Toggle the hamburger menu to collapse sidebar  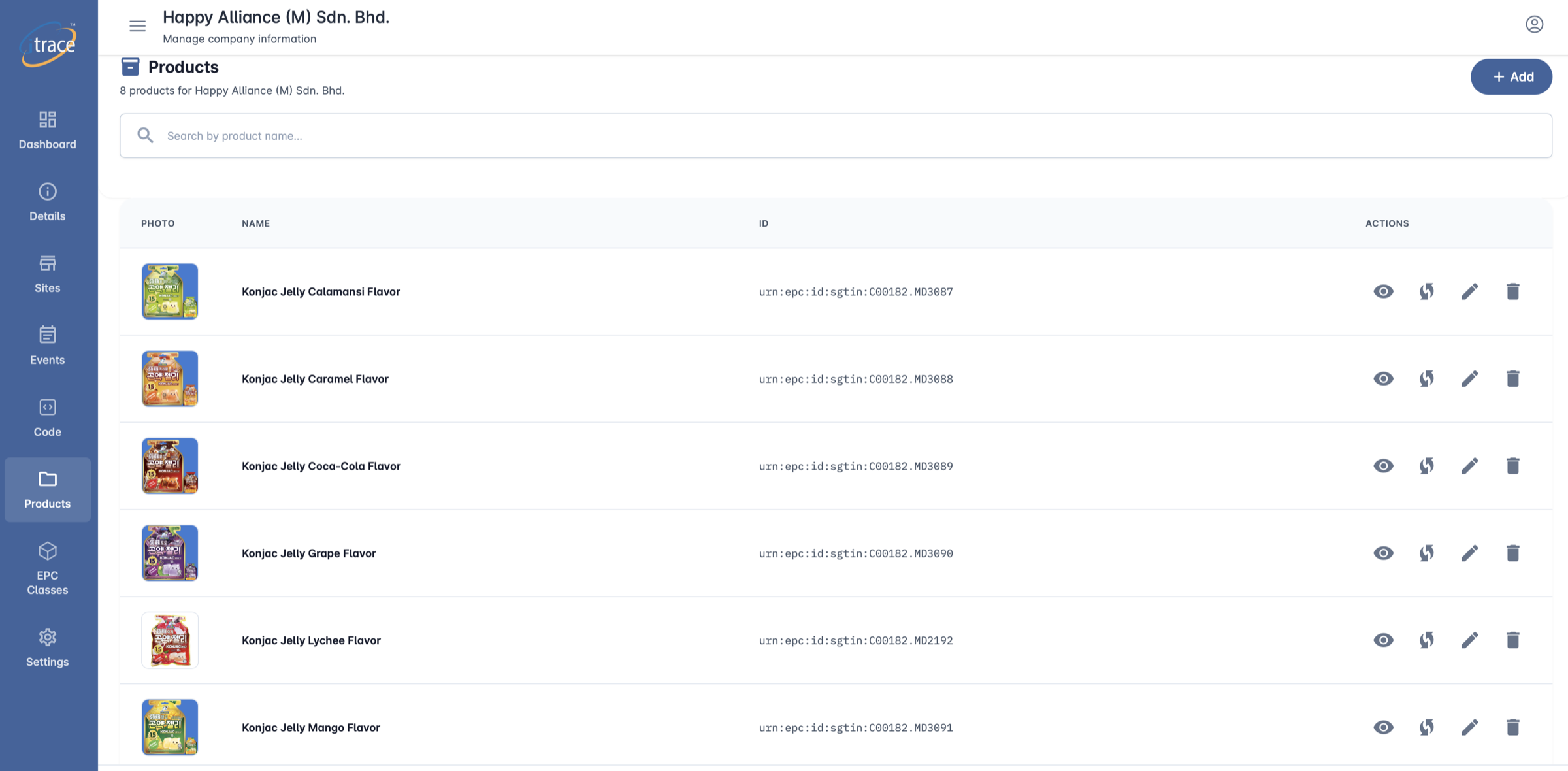point(137,26)
